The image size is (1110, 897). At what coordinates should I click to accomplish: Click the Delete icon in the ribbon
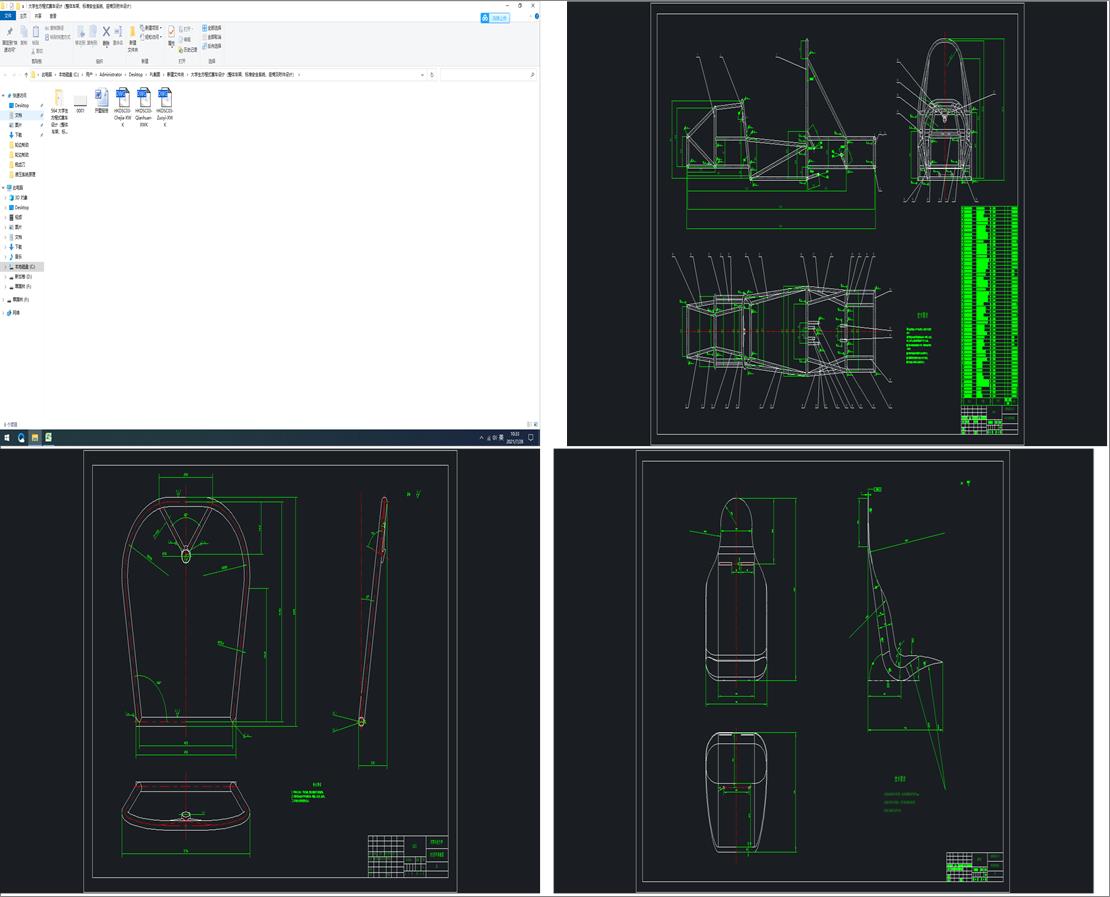point(105,32)
